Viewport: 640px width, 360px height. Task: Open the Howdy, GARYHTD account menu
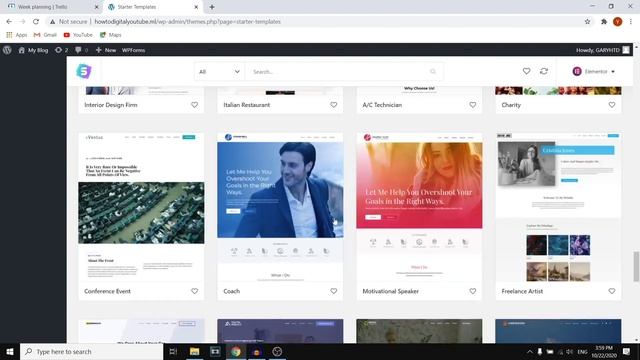[x=602, y=50]
